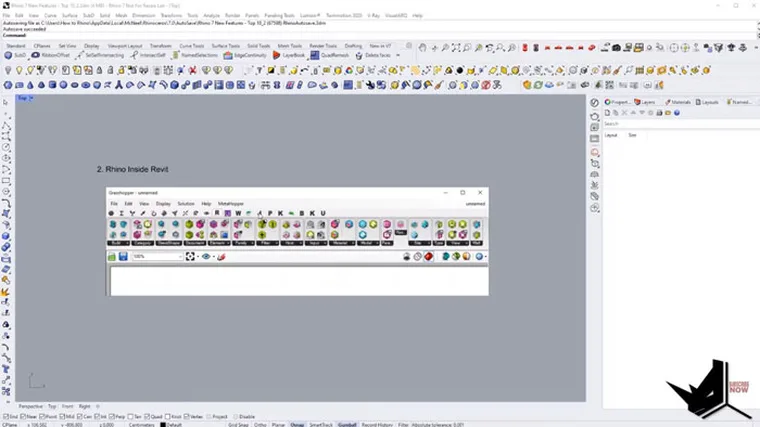The height and width of the screenshot is (427, 760).
Task: Click the zoom extents icon in Grasshopper
Action: click(190, 256)
